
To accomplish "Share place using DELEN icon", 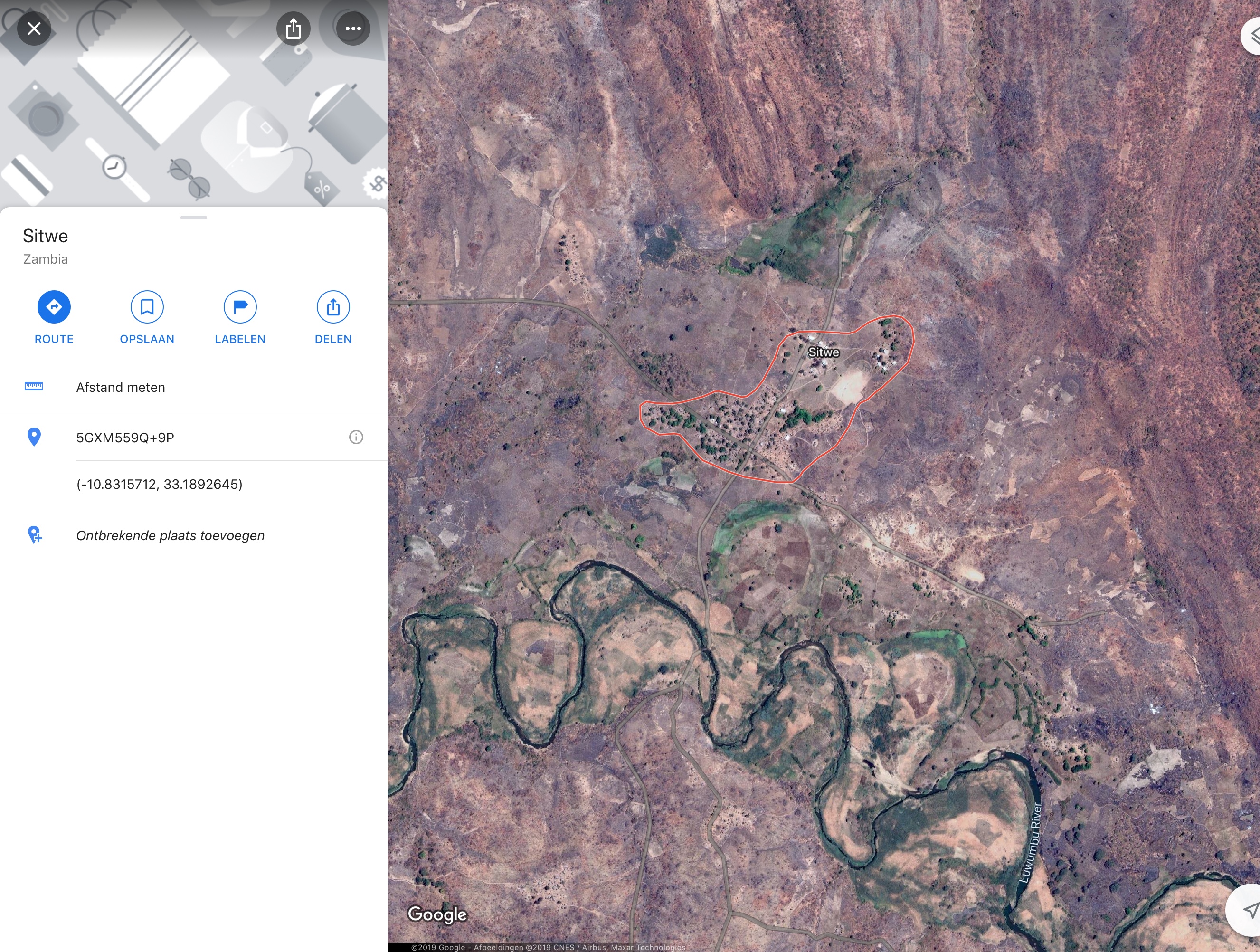I will tap(333, 307).
